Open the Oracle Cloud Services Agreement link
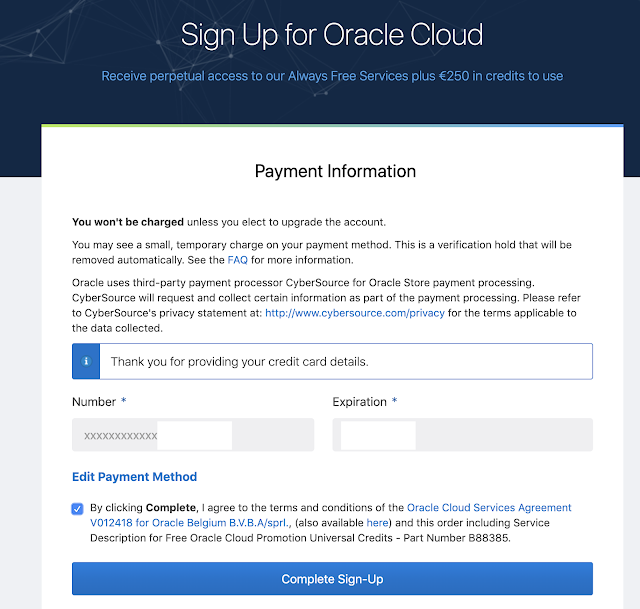640x609 pixels. (489, 508)
